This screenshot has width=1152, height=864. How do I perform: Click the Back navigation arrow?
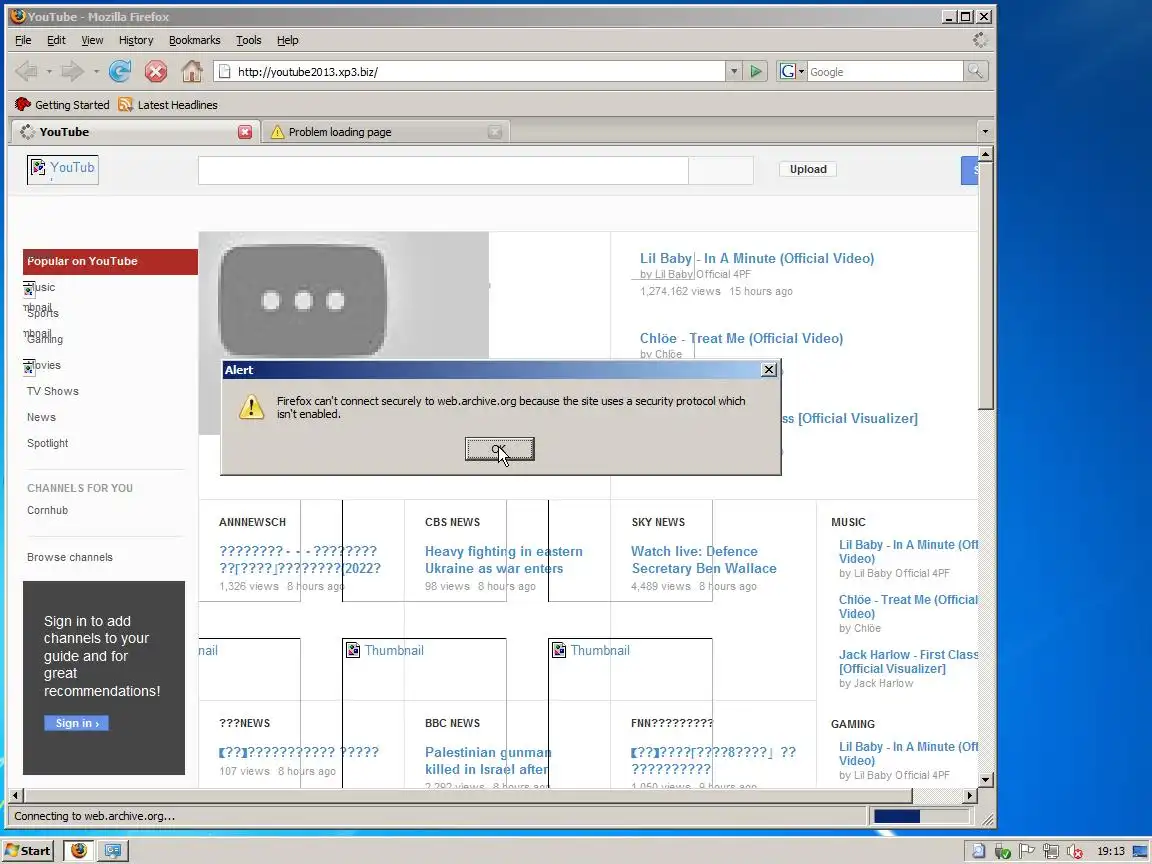26,71
